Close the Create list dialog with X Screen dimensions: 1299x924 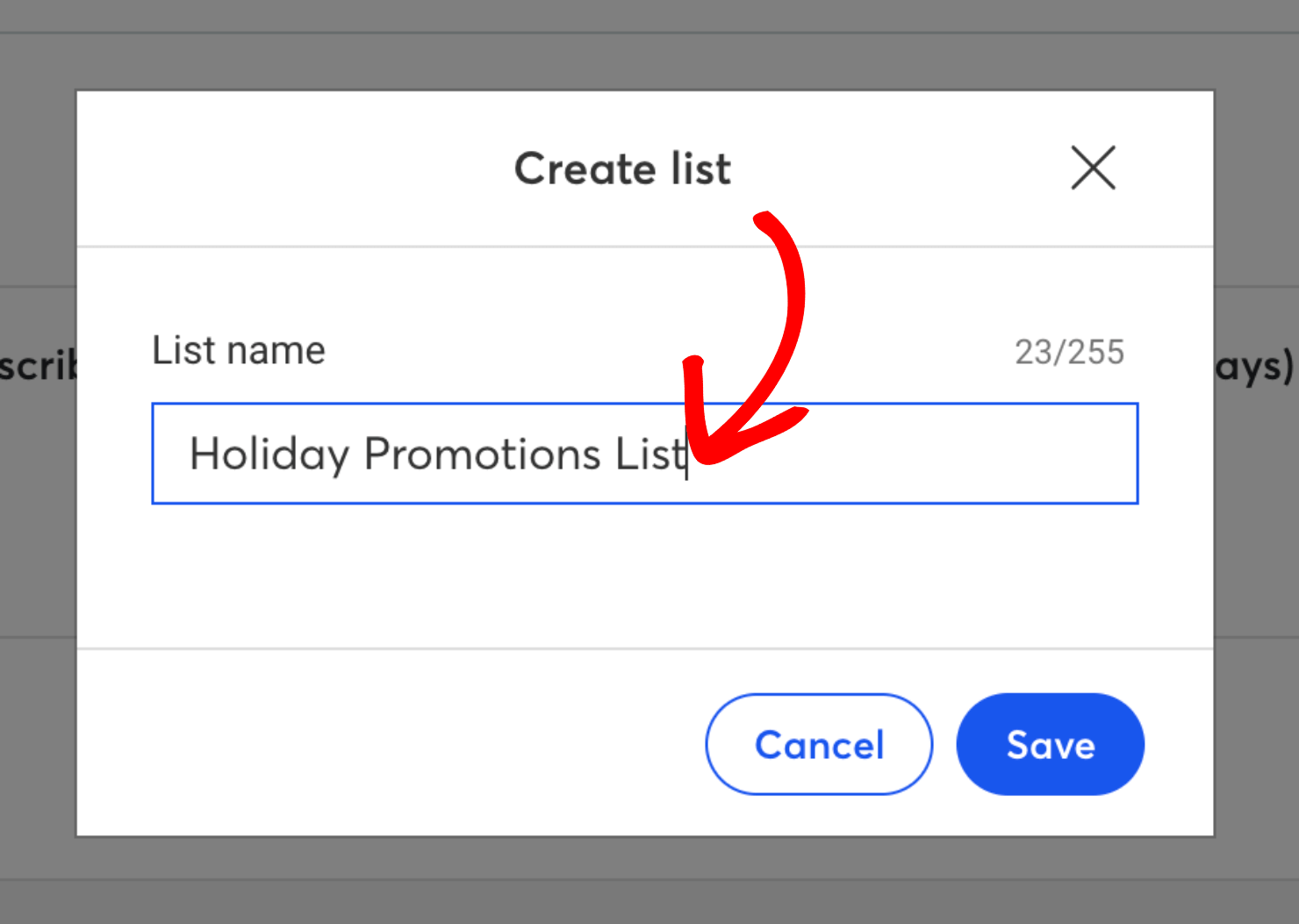pyautogui.click(x=1093, y=168)
